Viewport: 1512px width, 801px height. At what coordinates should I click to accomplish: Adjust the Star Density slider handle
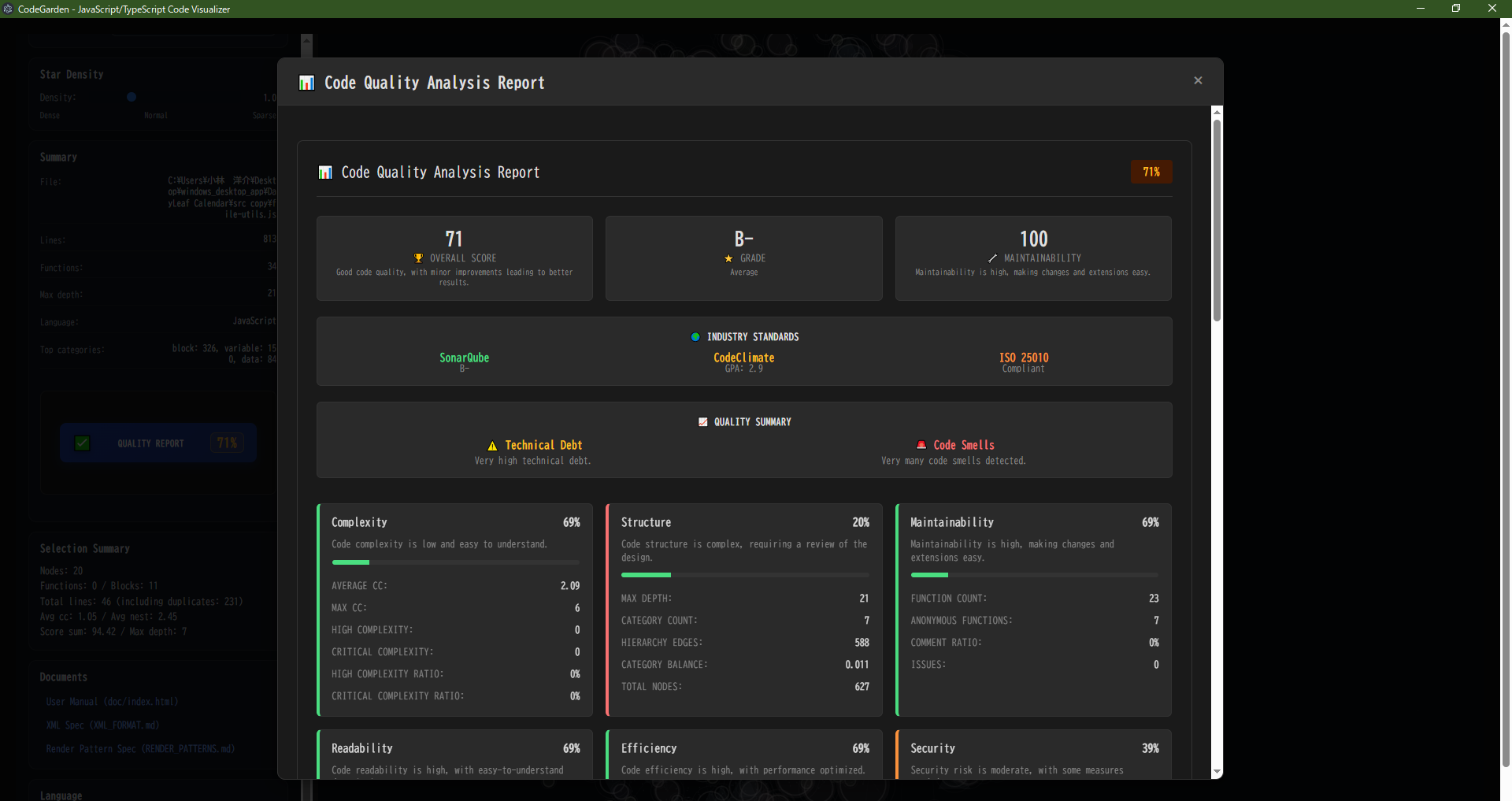pos(132,97)
